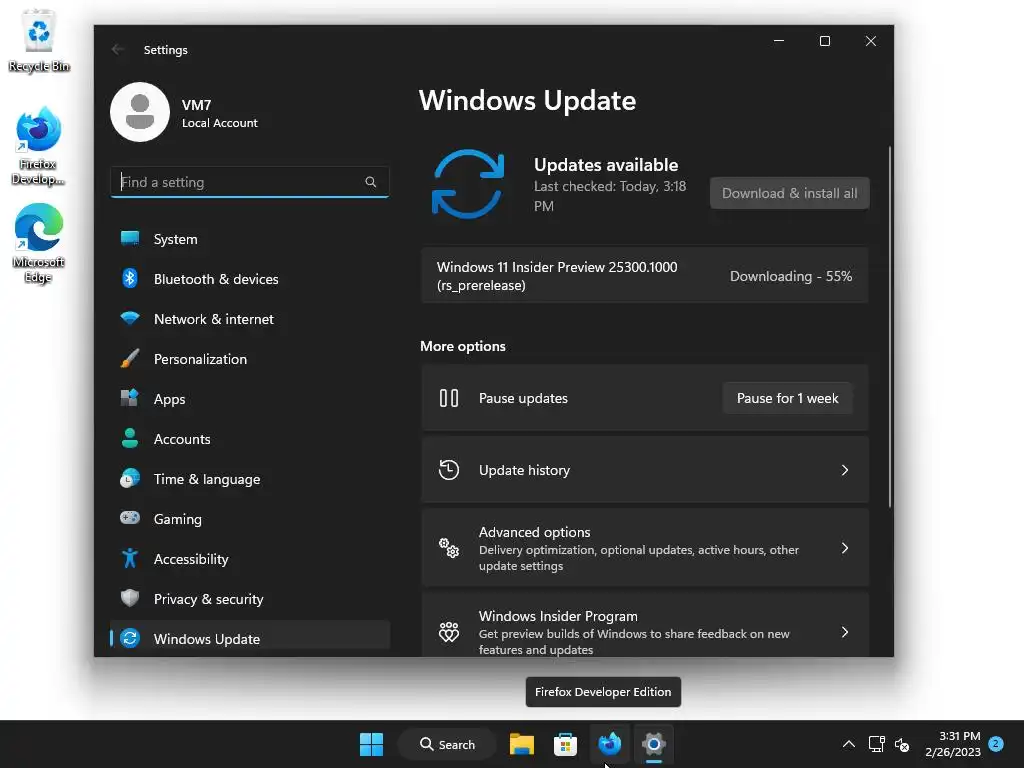This screenshot has width=1024, height=768.
Task: Select Accessibility in sidebar
Action: pyautogui.click(x=250, y=558)
